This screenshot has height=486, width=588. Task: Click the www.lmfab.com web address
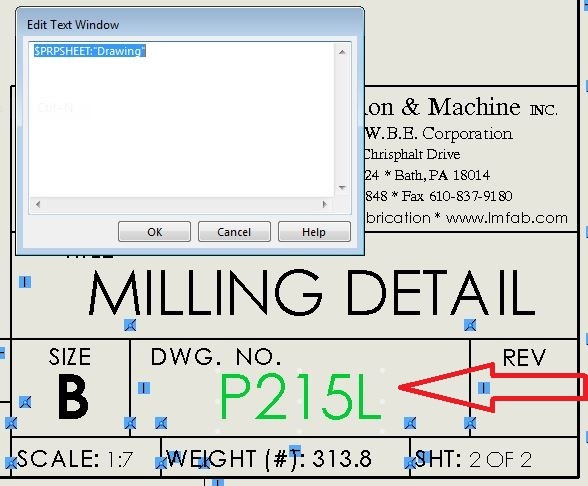pos(507,218)
